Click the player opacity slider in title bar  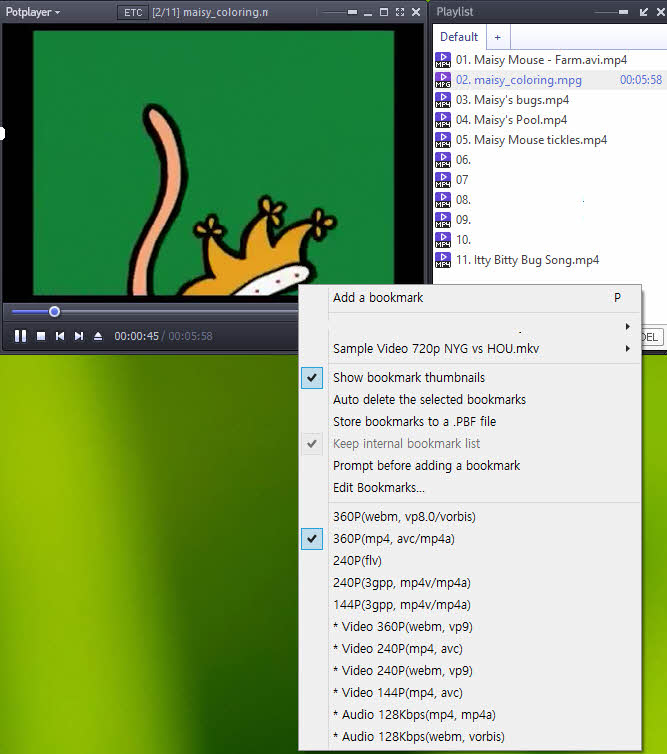pos(341,12)
